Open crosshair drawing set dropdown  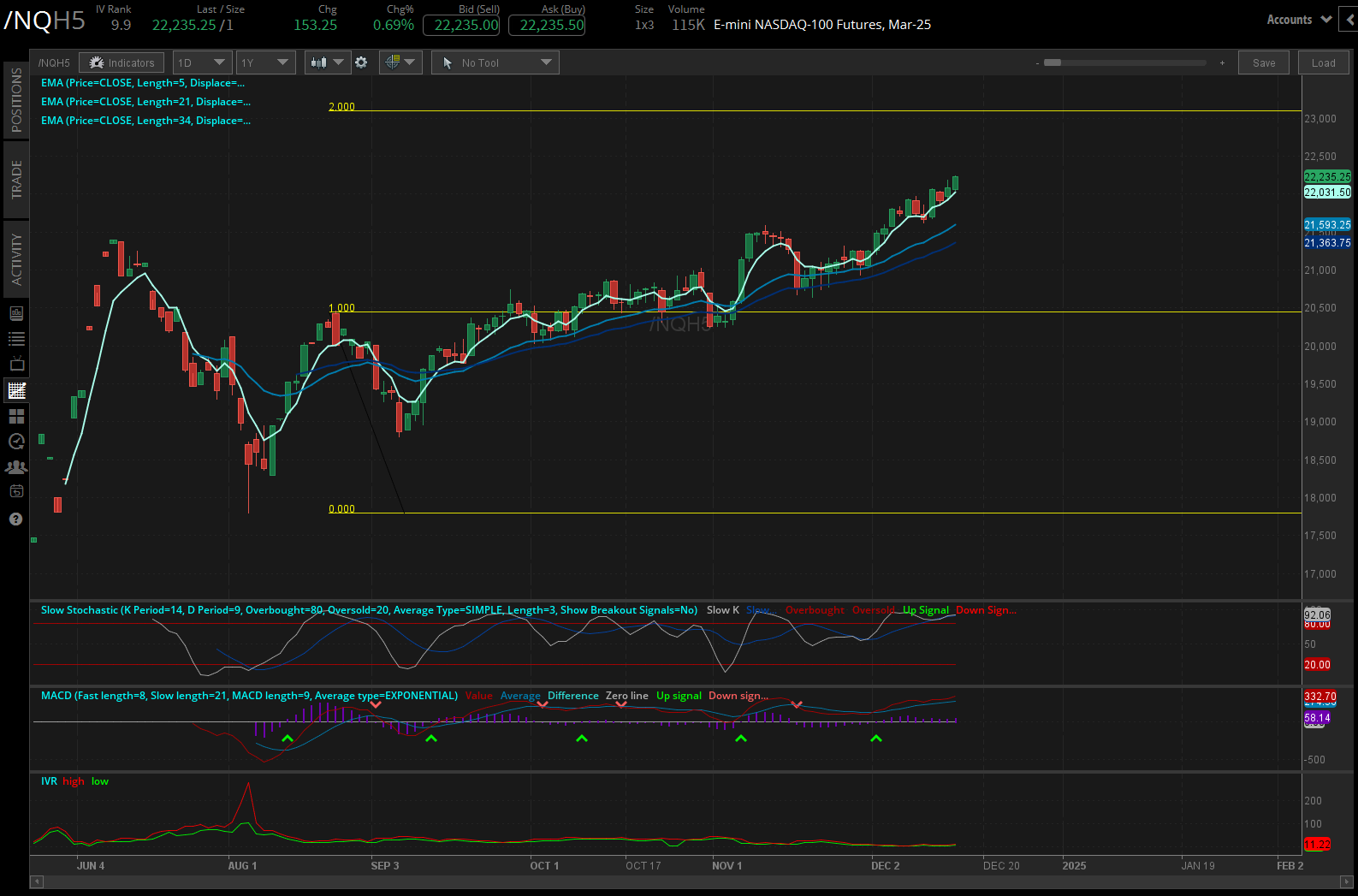coord(400,62)
